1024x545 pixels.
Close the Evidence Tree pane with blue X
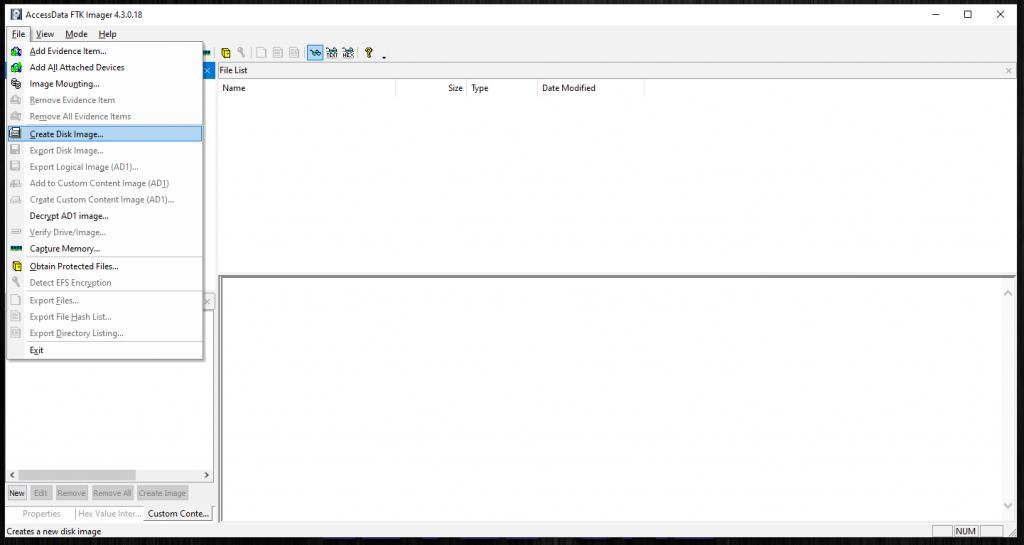[208, 70]
